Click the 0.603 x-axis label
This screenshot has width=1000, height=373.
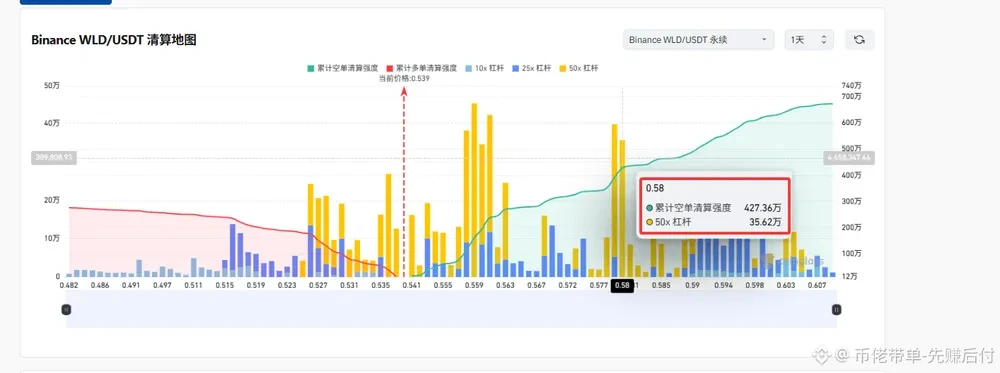(786, 286)
